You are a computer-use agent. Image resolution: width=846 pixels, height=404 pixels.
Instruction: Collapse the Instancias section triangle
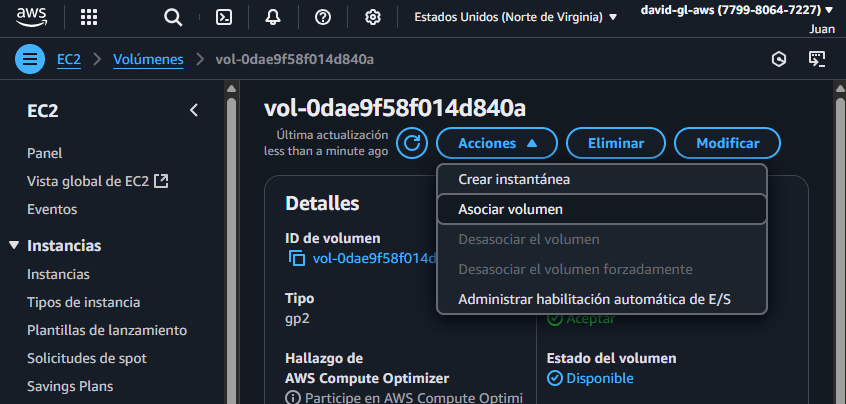pyautogui.click(x=14, y=245)
